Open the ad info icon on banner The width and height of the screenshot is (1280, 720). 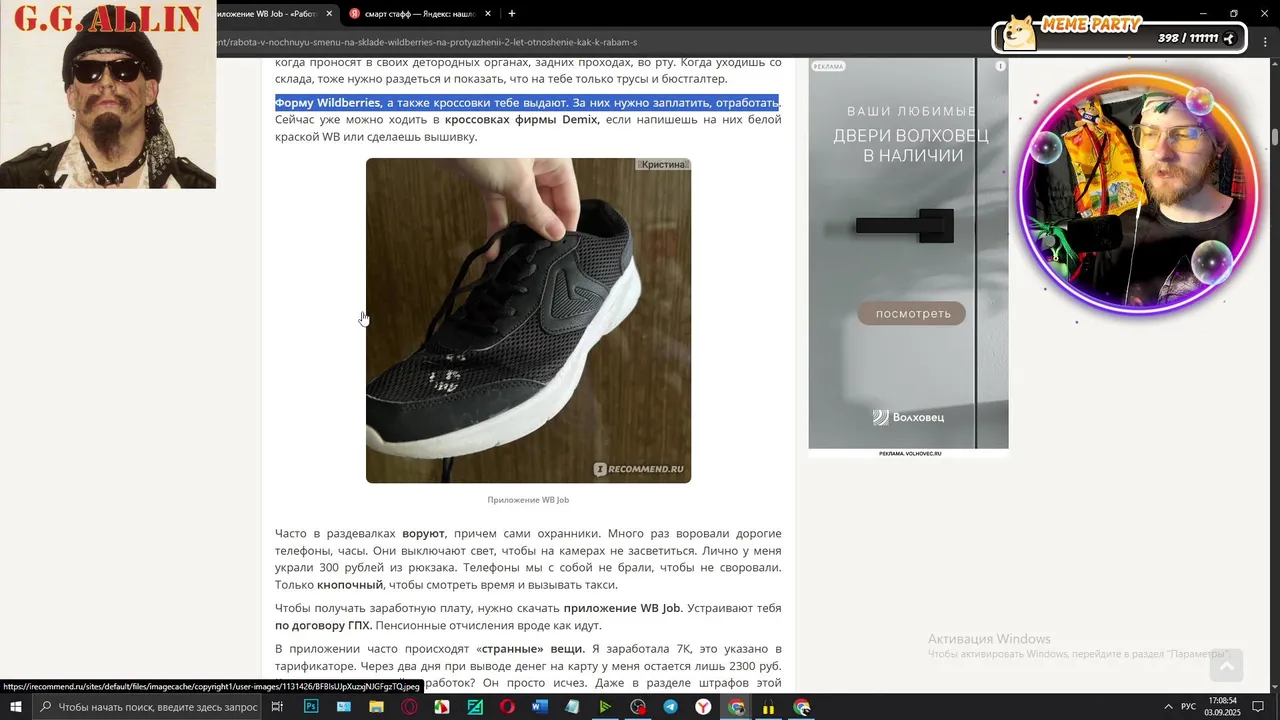tap(1000, 66)
